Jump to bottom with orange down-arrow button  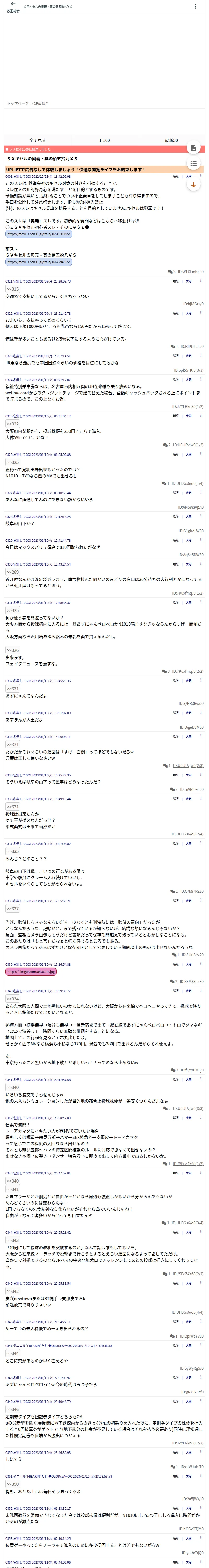(193, 185)
